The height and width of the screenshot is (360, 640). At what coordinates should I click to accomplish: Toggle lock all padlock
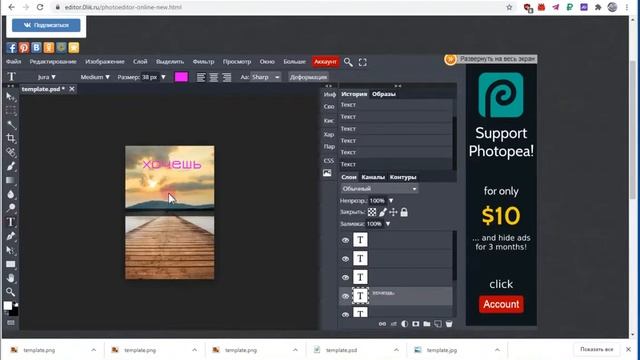coord(404,212)
